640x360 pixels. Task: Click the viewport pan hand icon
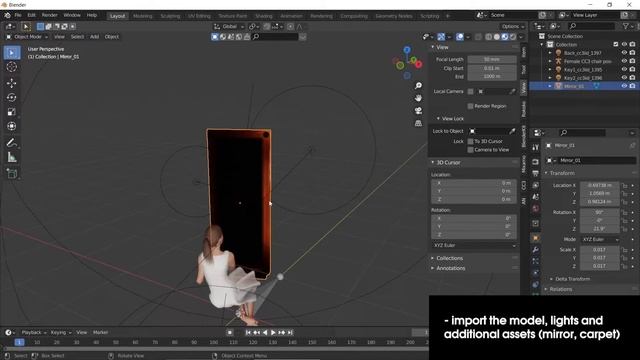point(418,98)
